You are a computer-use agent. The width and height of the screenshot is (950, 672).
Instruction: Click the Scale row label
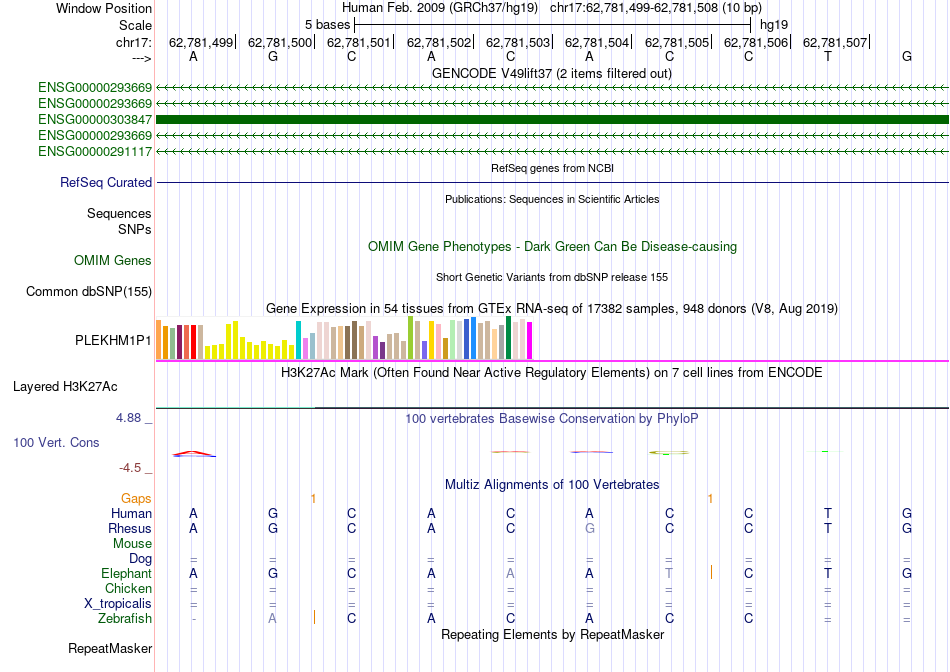(x=136, y=25)
